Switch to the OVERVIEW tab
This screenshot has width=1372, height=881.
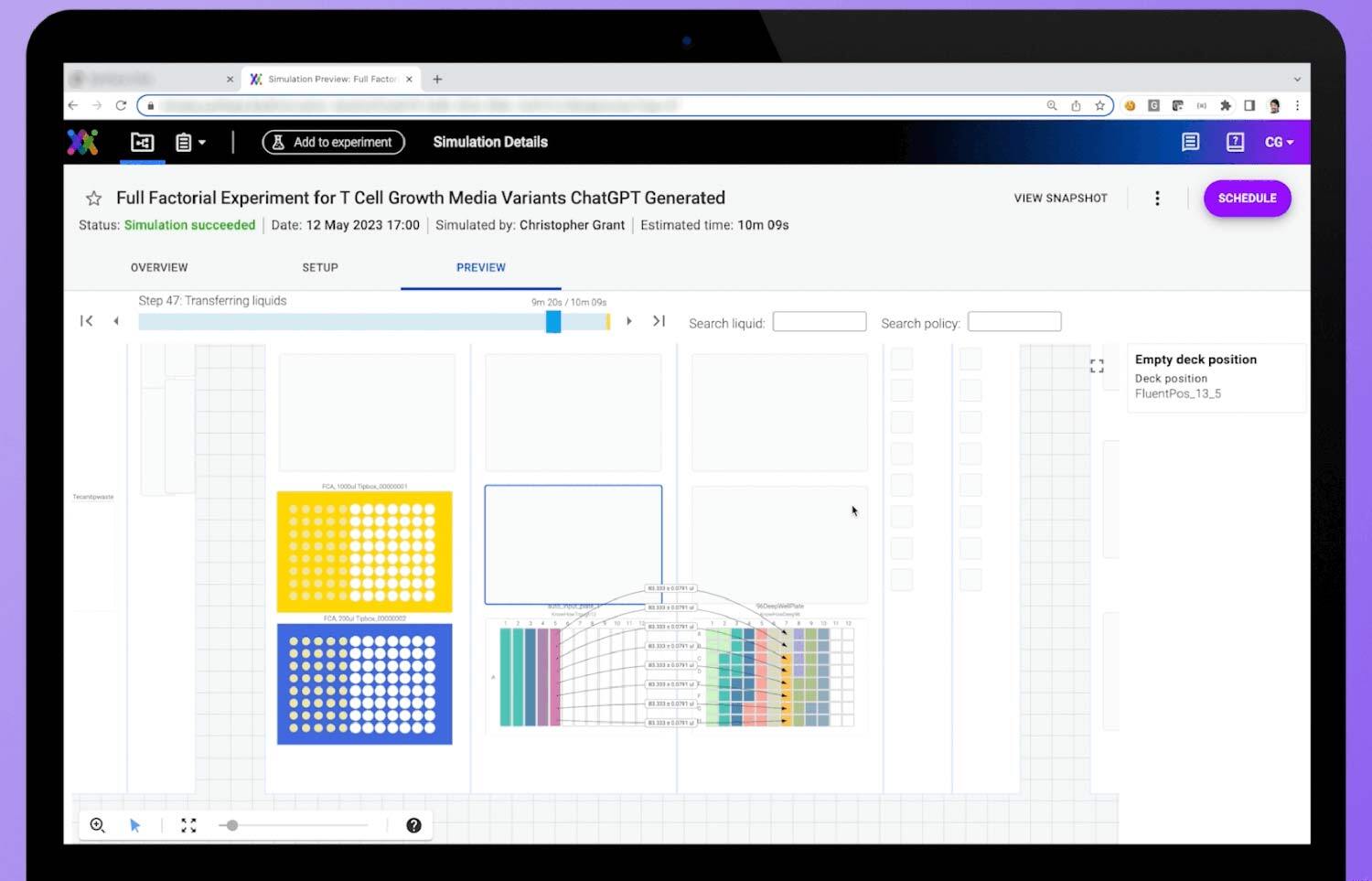pos(158,267)
